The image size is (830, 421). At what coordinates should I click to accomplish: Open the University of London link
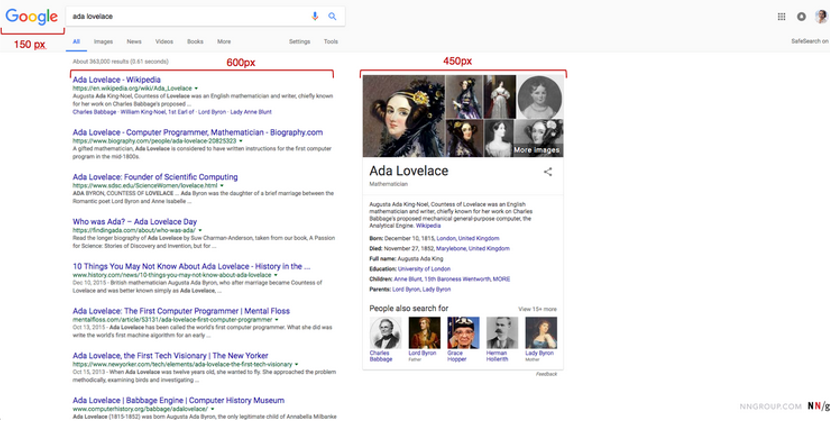[424, 269]
